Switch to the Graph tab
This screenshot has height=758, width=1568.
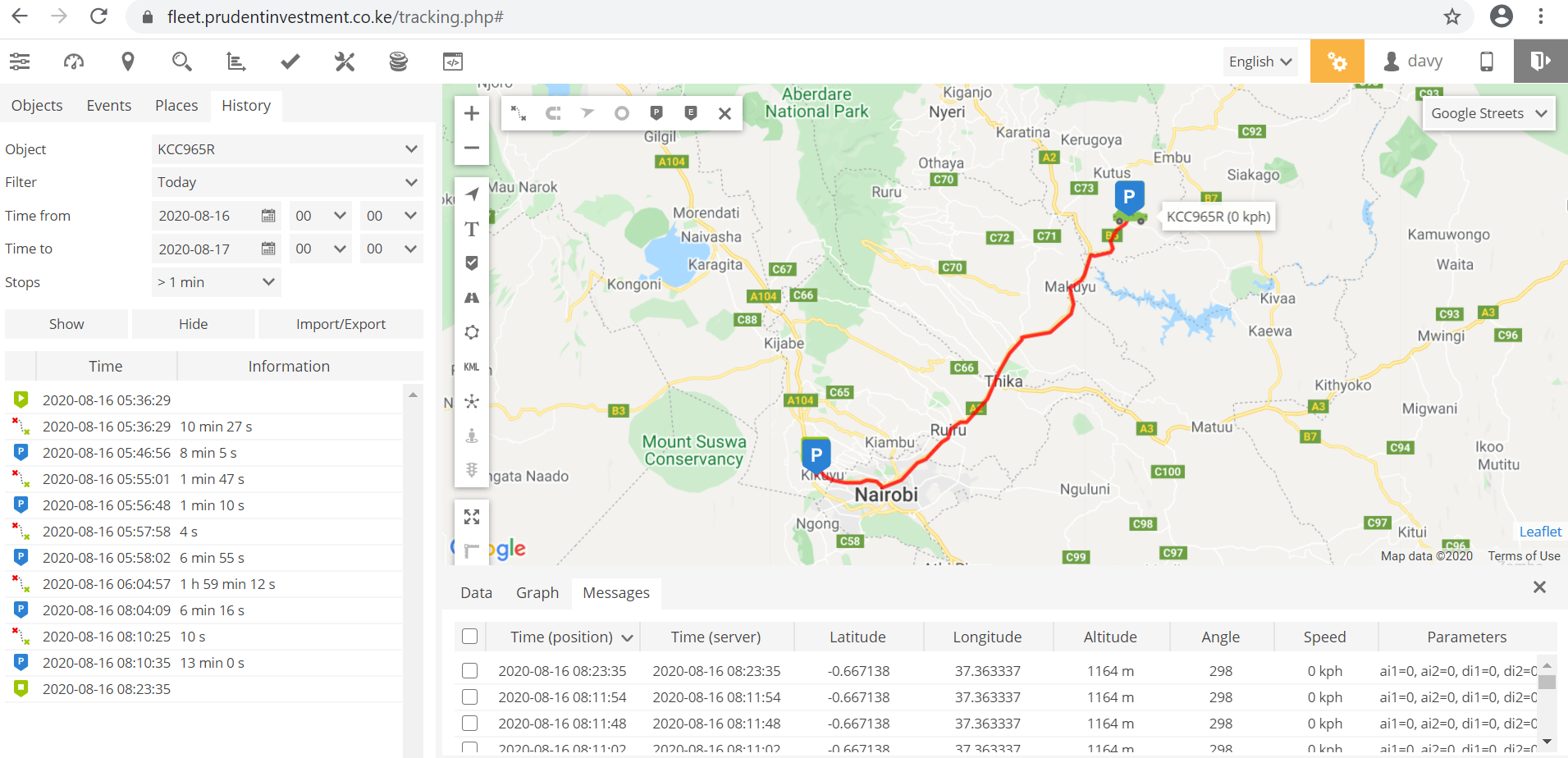537,593
